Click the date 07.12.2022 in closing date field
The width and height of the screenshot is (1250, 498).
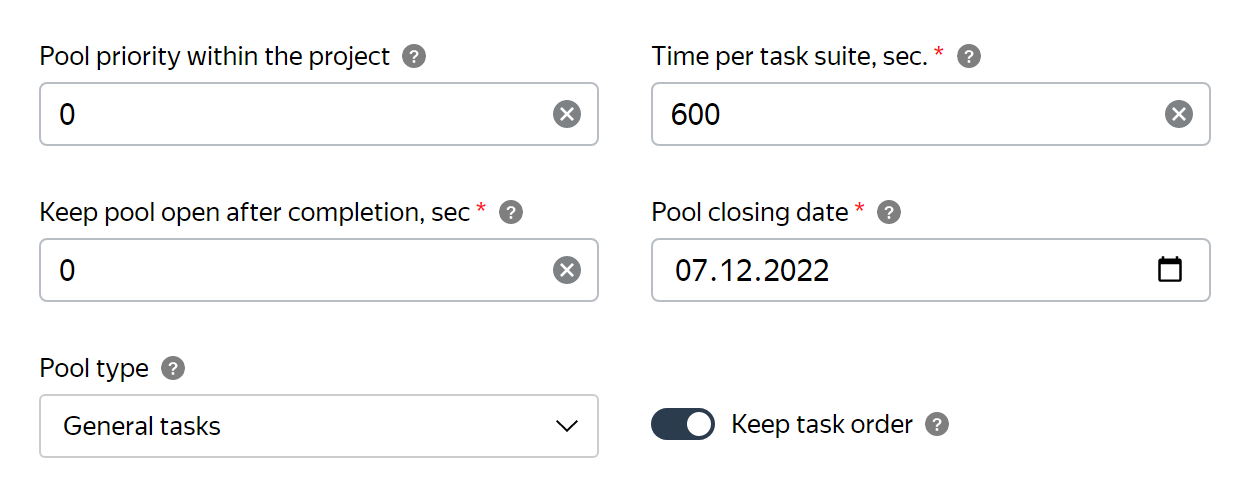[752, 270]
